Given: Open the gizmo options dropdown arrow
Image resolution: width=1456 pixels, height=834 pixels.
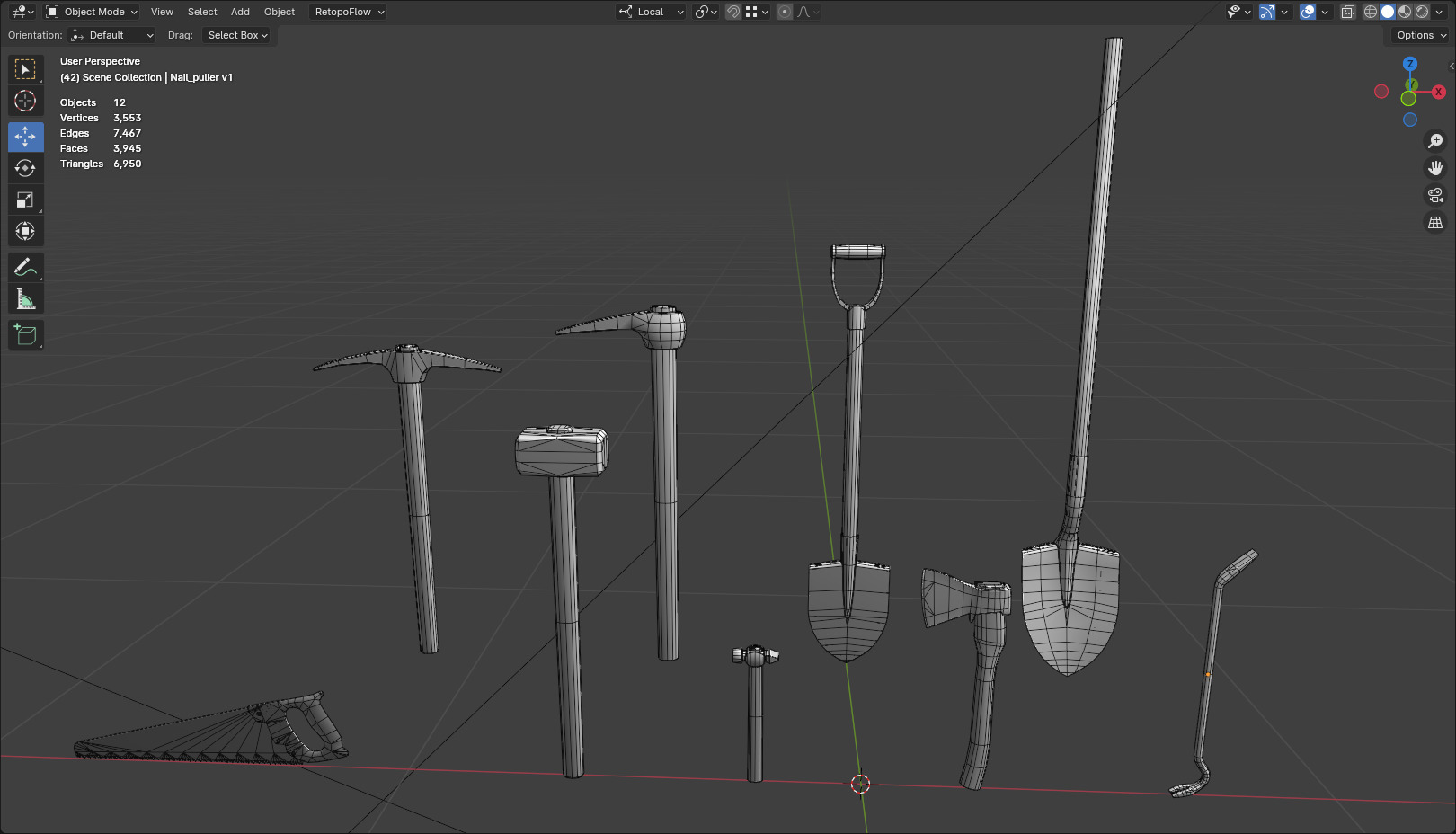Looking at the screenshot, I should [x=1285, y=12].
